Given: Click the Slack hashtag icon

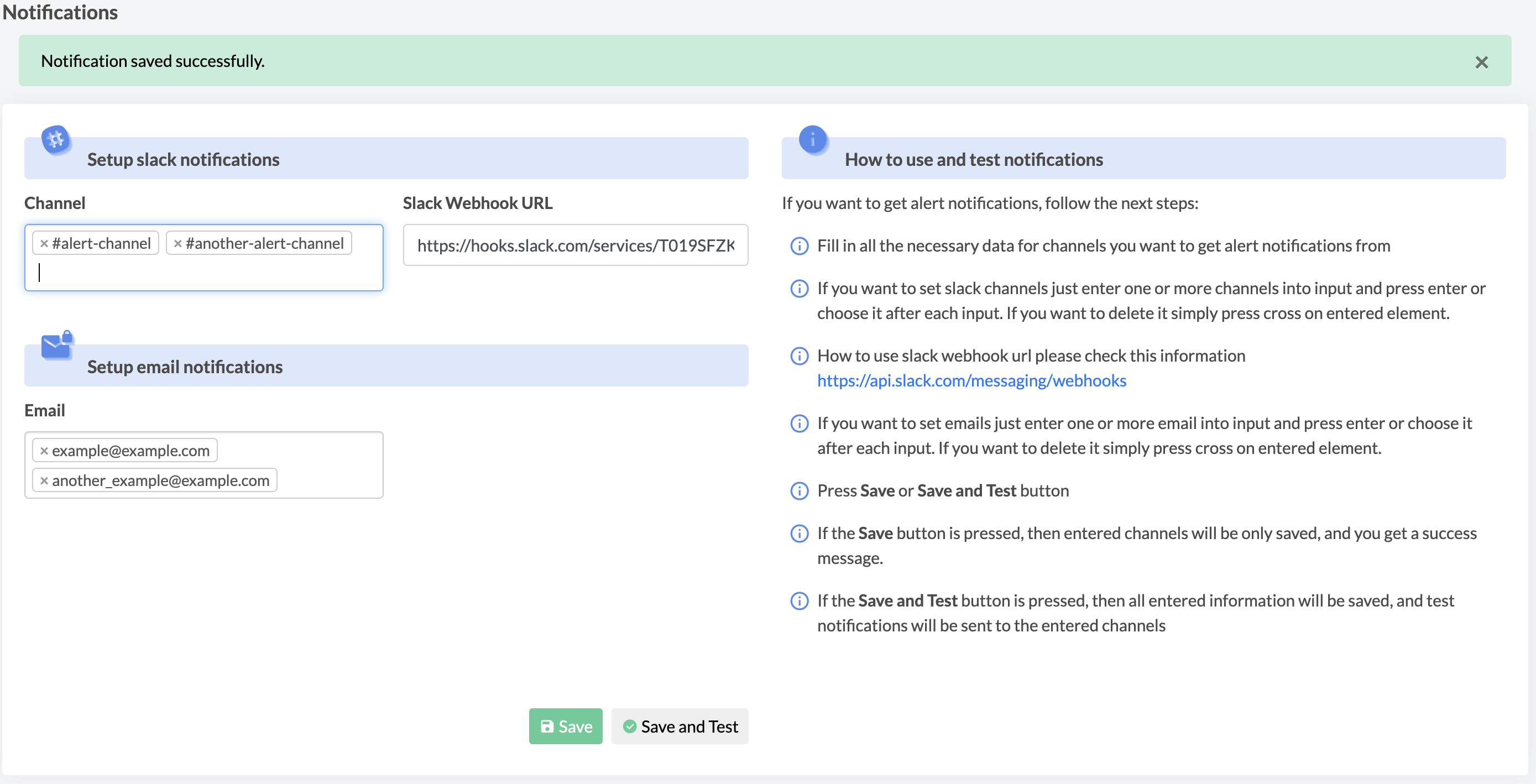Looking at the screenshot, I should 56,140.
